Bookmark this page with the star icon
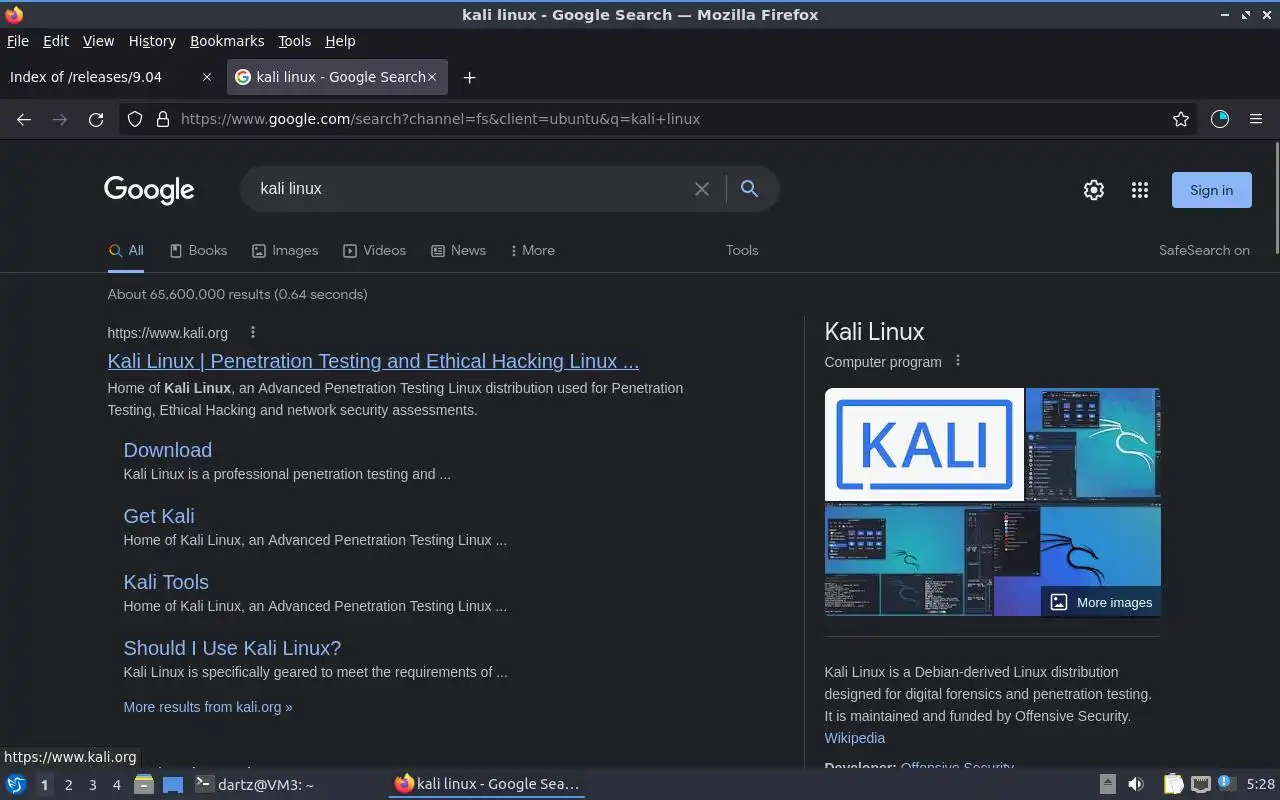The width and height of the screenshot is (1280, 800). [1181, 119]
